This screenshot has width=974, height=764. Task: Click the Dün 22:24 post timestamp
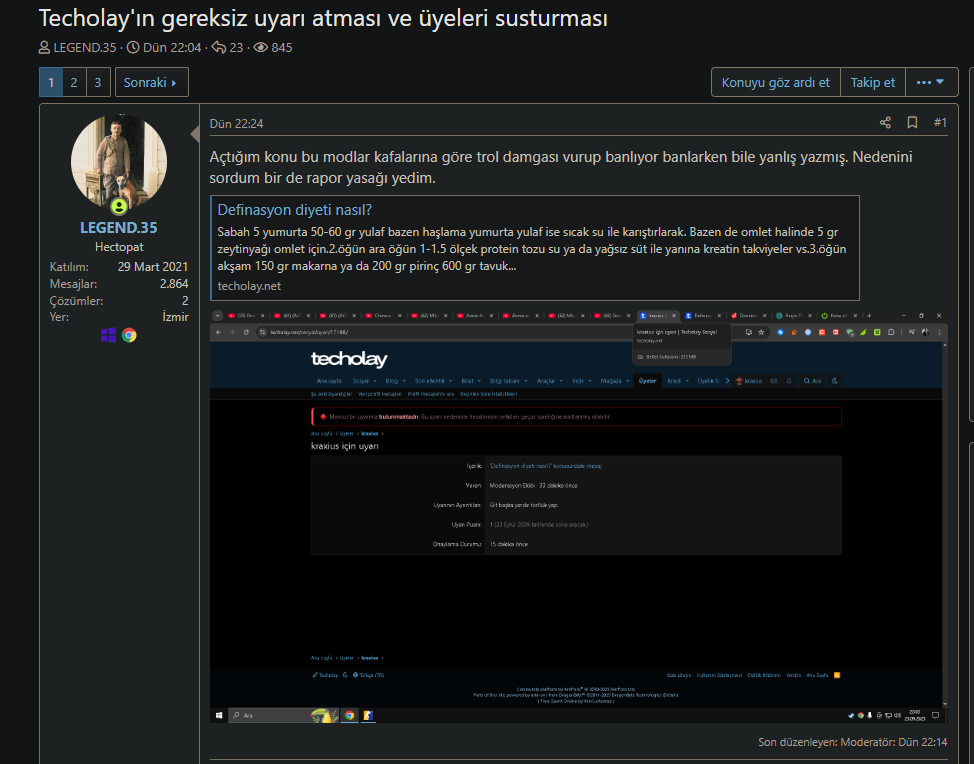point(236,124)
